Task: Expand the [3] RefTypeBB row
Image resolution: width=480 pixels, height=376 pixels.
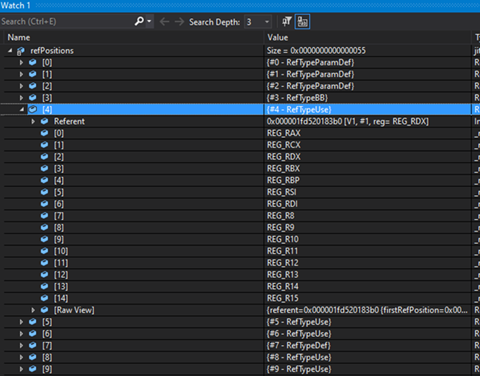Action: tap(21, 98)
